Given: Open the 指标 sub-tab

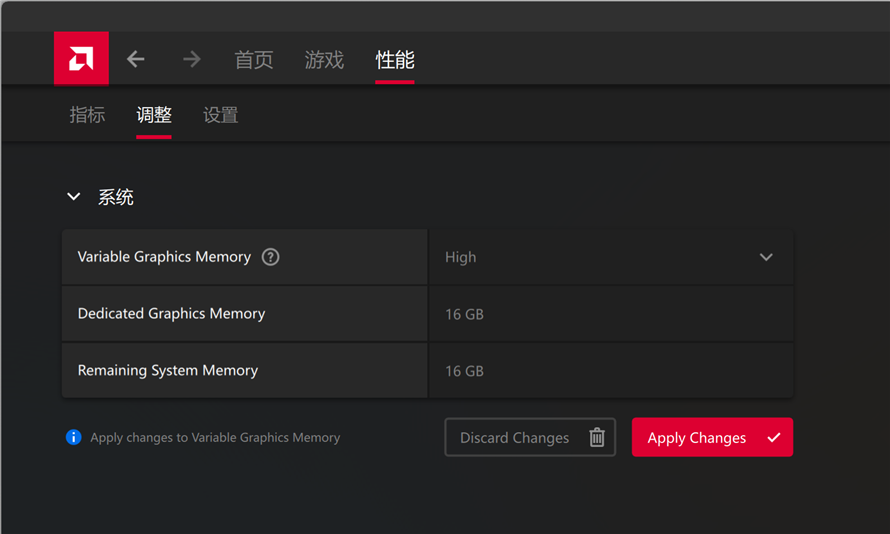Looking at the screenshot, I should coord(87,115).
